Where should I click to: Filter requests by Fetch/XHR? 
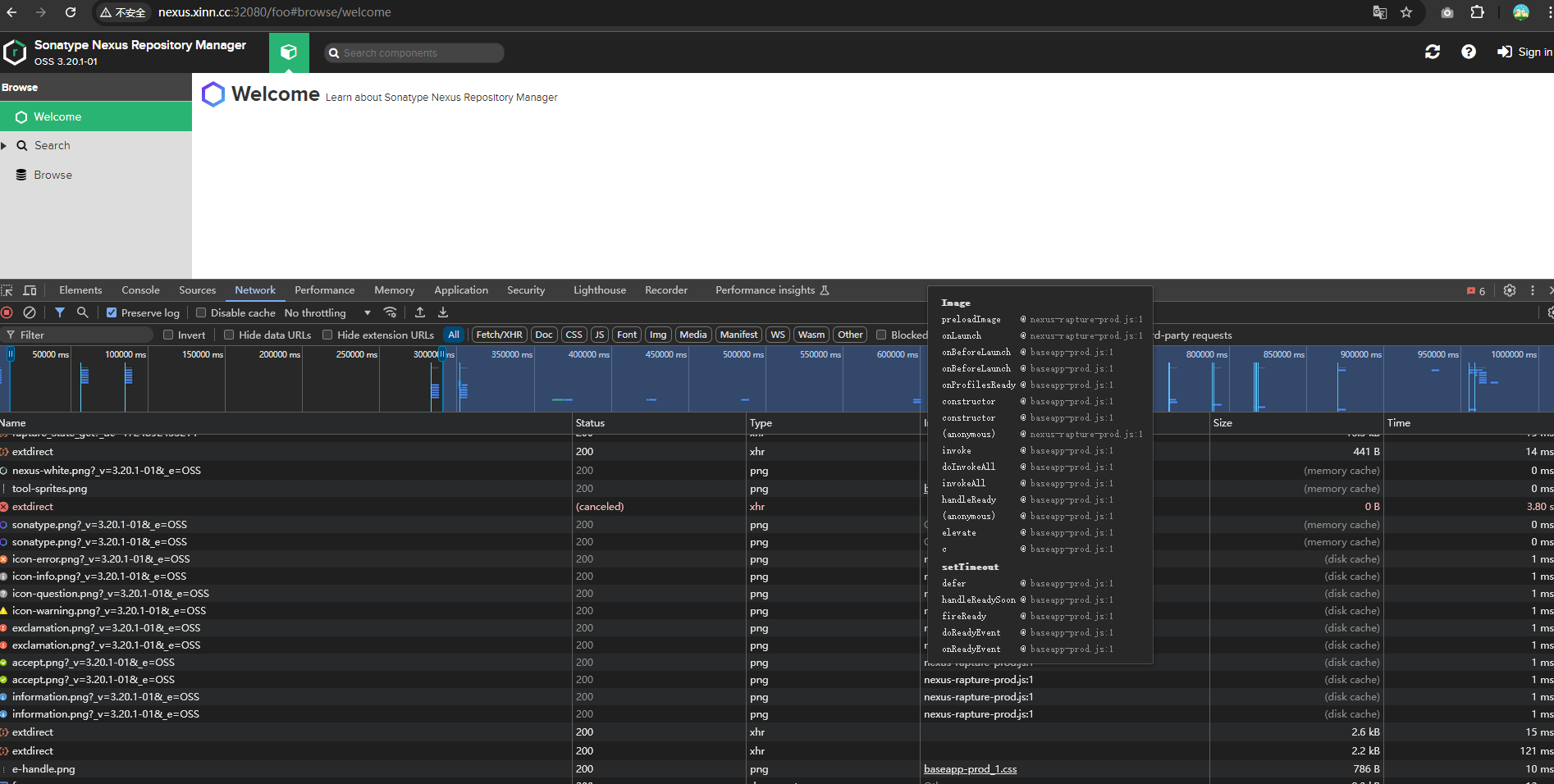(499, 335)
